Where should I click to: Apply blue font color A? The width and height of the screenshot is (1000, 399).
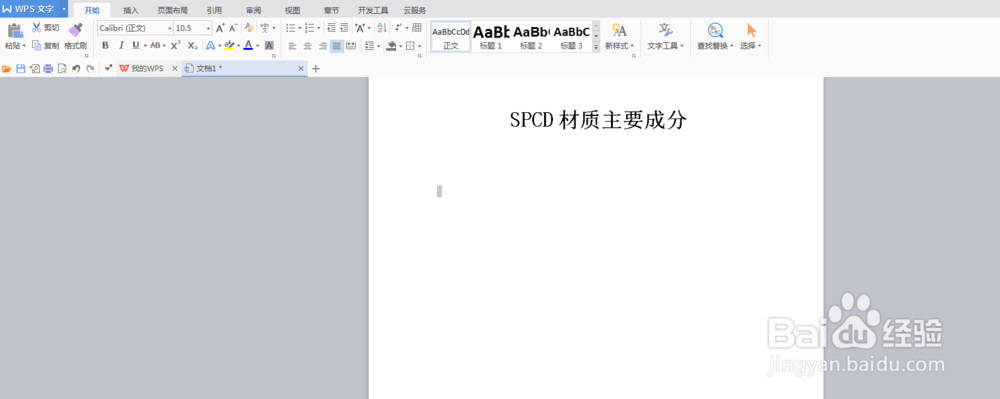pos(248,45)
